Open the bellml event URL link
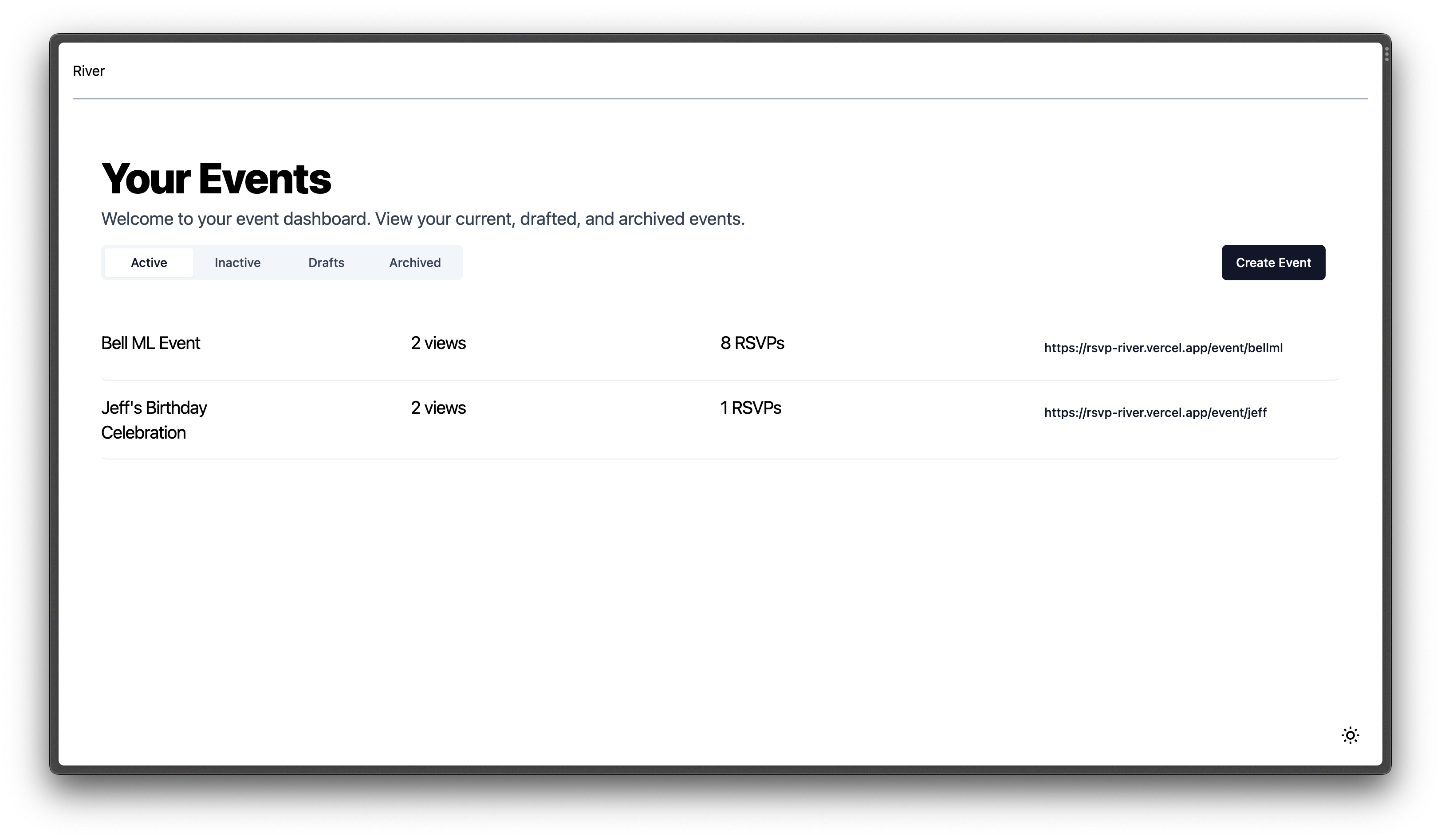1441x840 pixels. [1163, 348]
